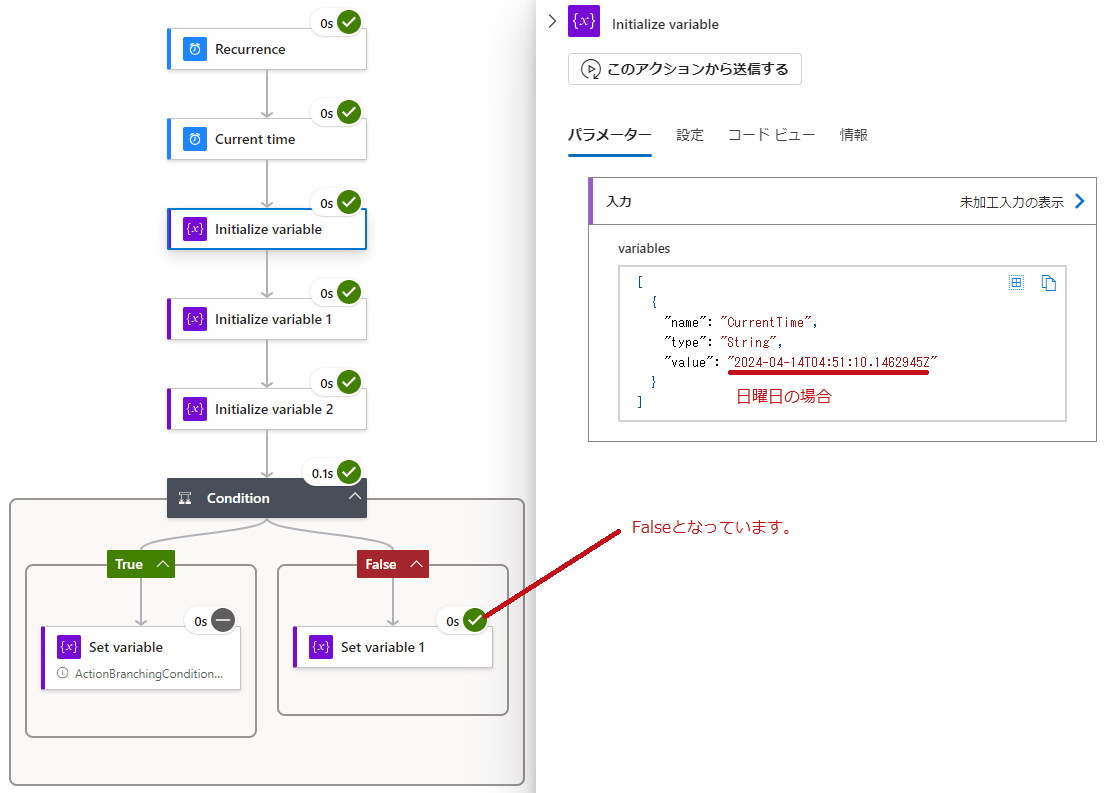
Task: Click the Recurrence success checkmark badge
Action: (349, 22)
